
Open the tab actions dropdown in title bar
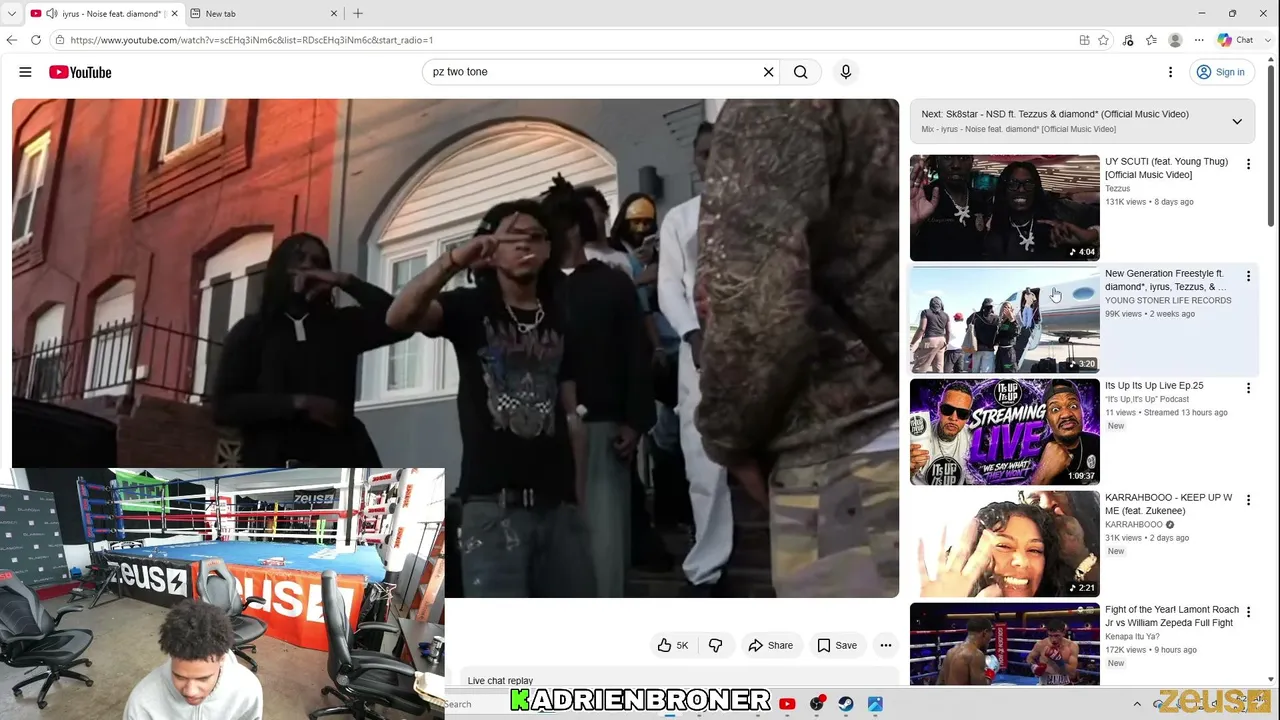click(x=12, y=14)
